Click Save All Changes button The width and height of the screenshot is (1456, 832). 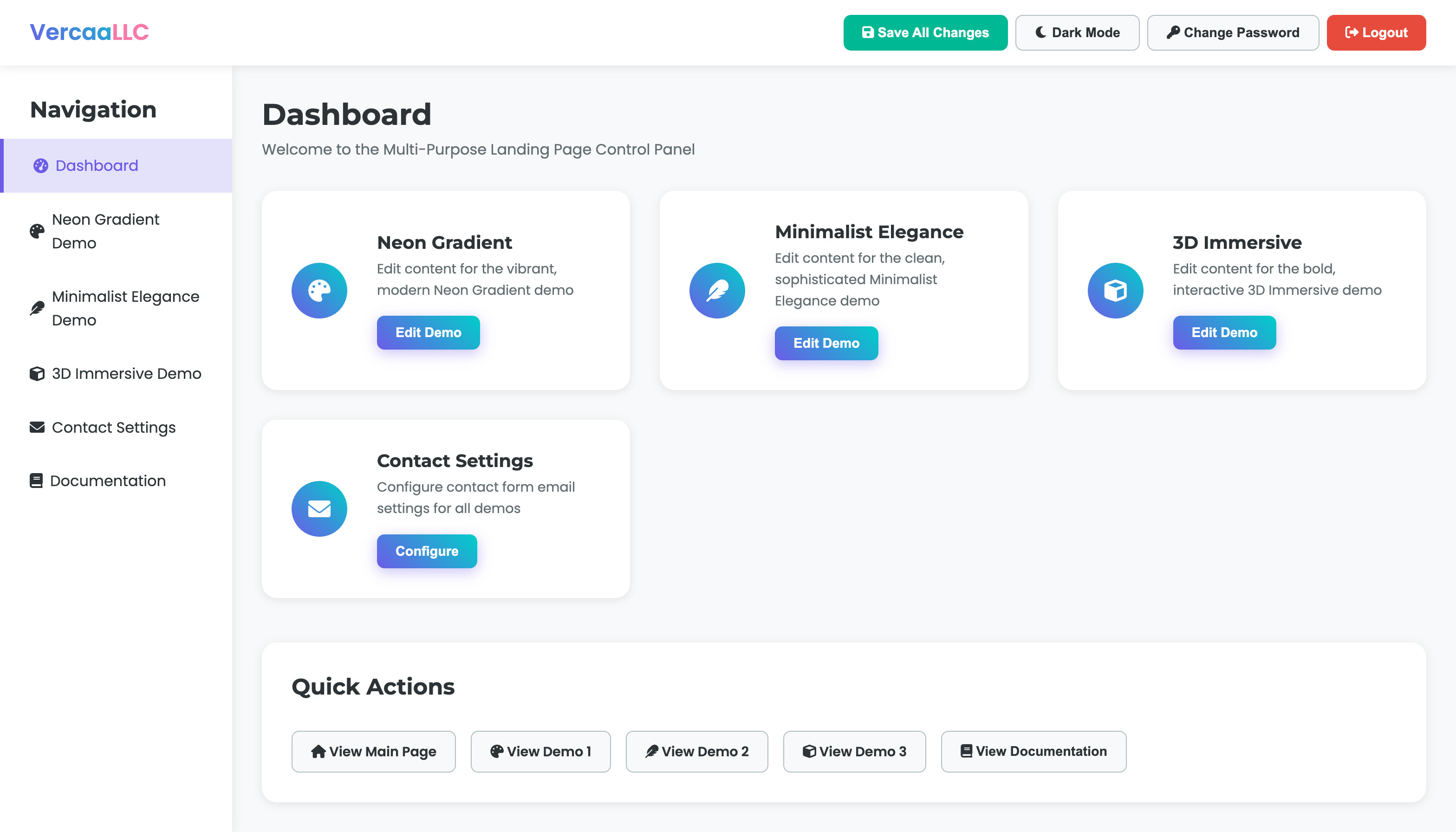pos(925,32)
